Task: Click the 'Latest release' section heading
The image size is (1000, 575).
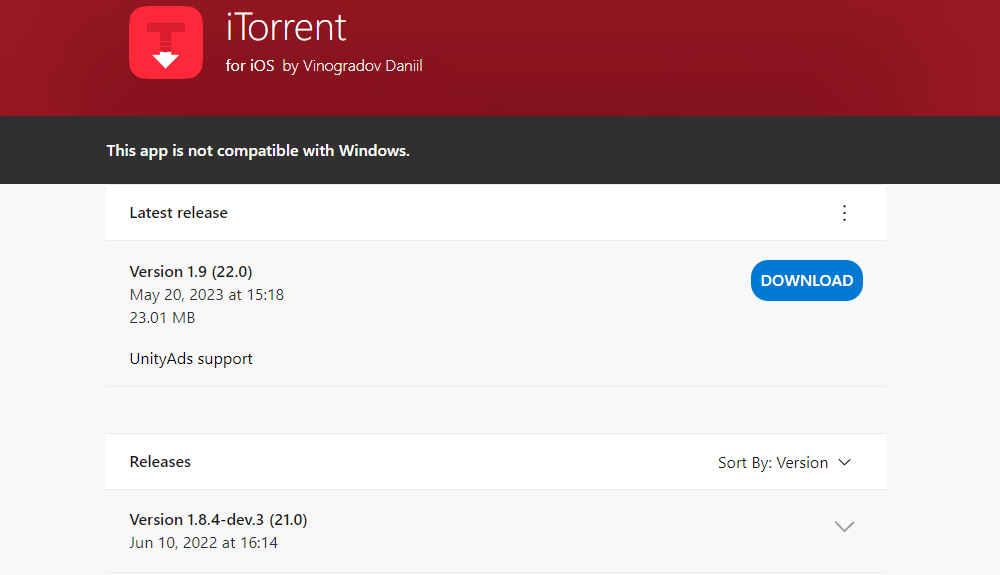Action: 179,213
